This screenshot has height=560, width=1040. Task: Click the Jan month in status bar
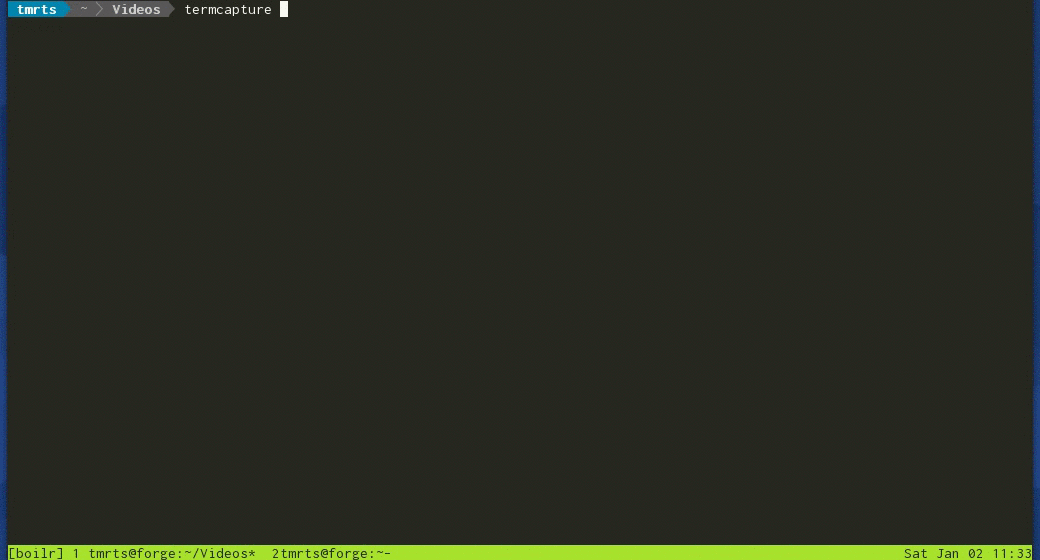948,553
